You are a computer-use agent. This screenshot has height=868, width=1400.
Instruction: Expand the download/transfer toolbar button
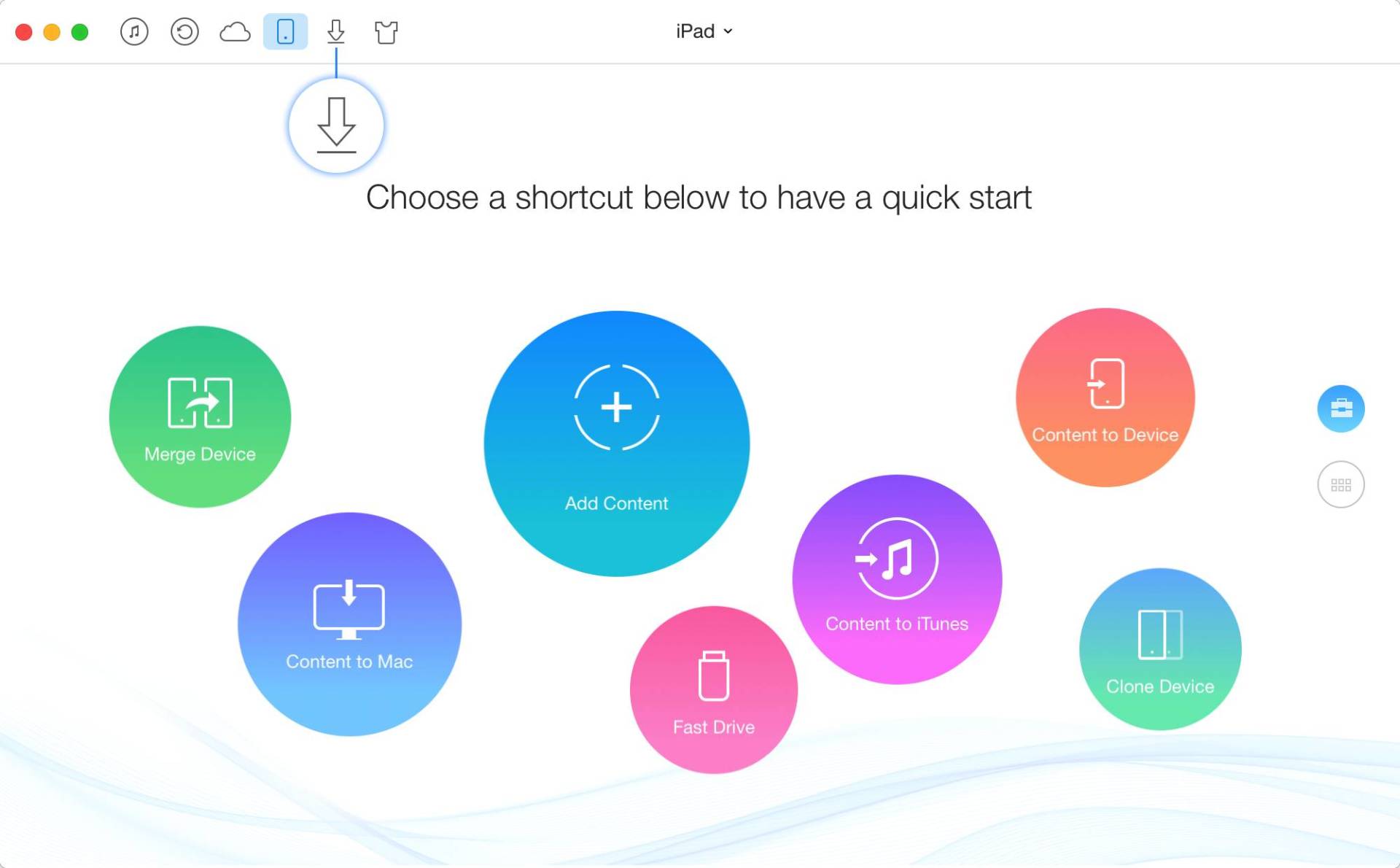(335, 30)
